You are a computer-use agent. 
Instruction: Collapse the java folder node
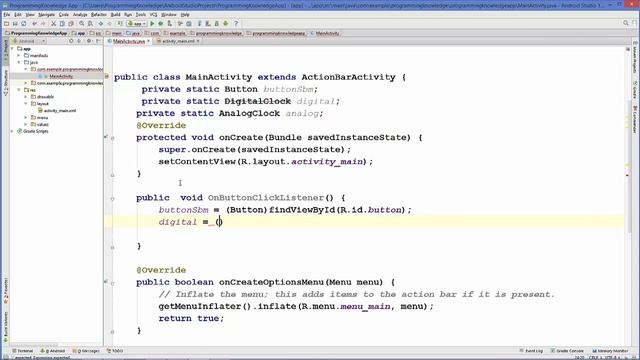(19, 62)
